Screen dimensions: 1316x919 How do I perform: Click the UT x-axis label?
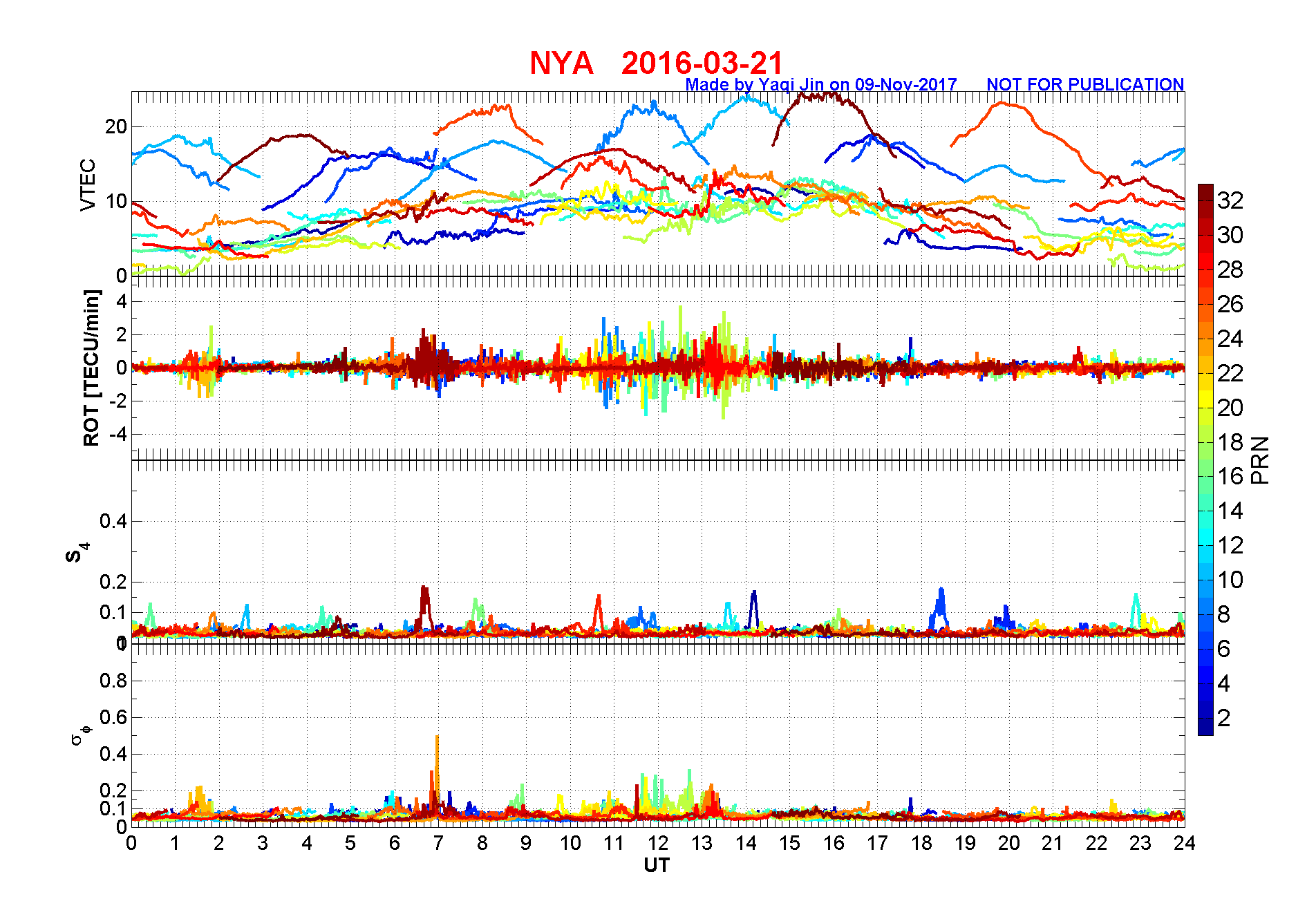tap(657, 865)
